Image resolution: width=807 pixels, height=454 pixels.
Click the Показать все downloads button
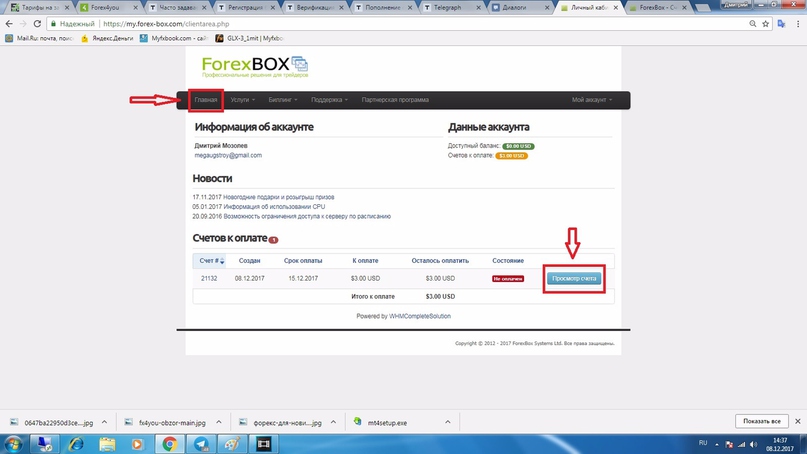pyautogui.click(x=762, y=421)
